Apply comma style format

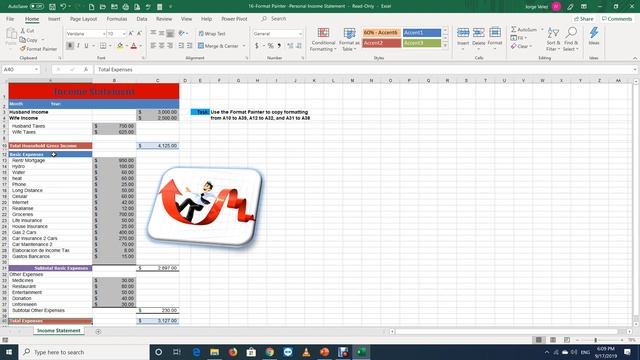click(x=279, y=46)
